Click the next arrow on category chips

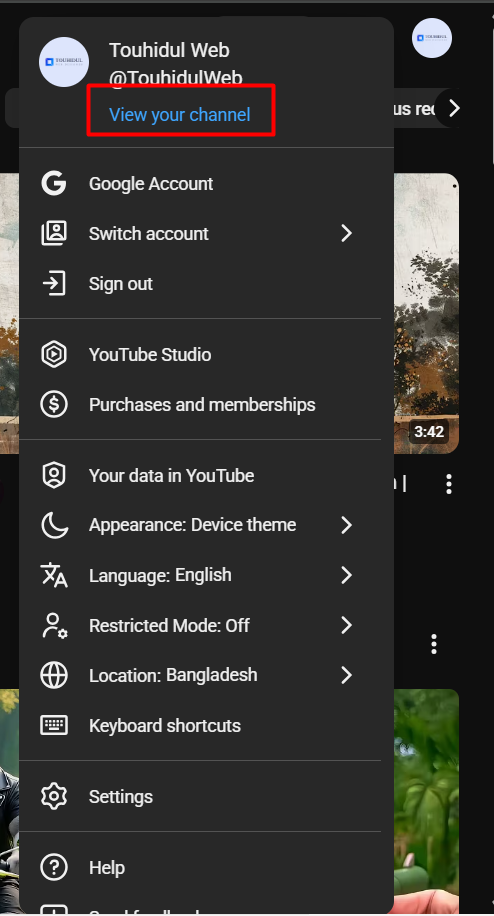(x=454, y=108)
